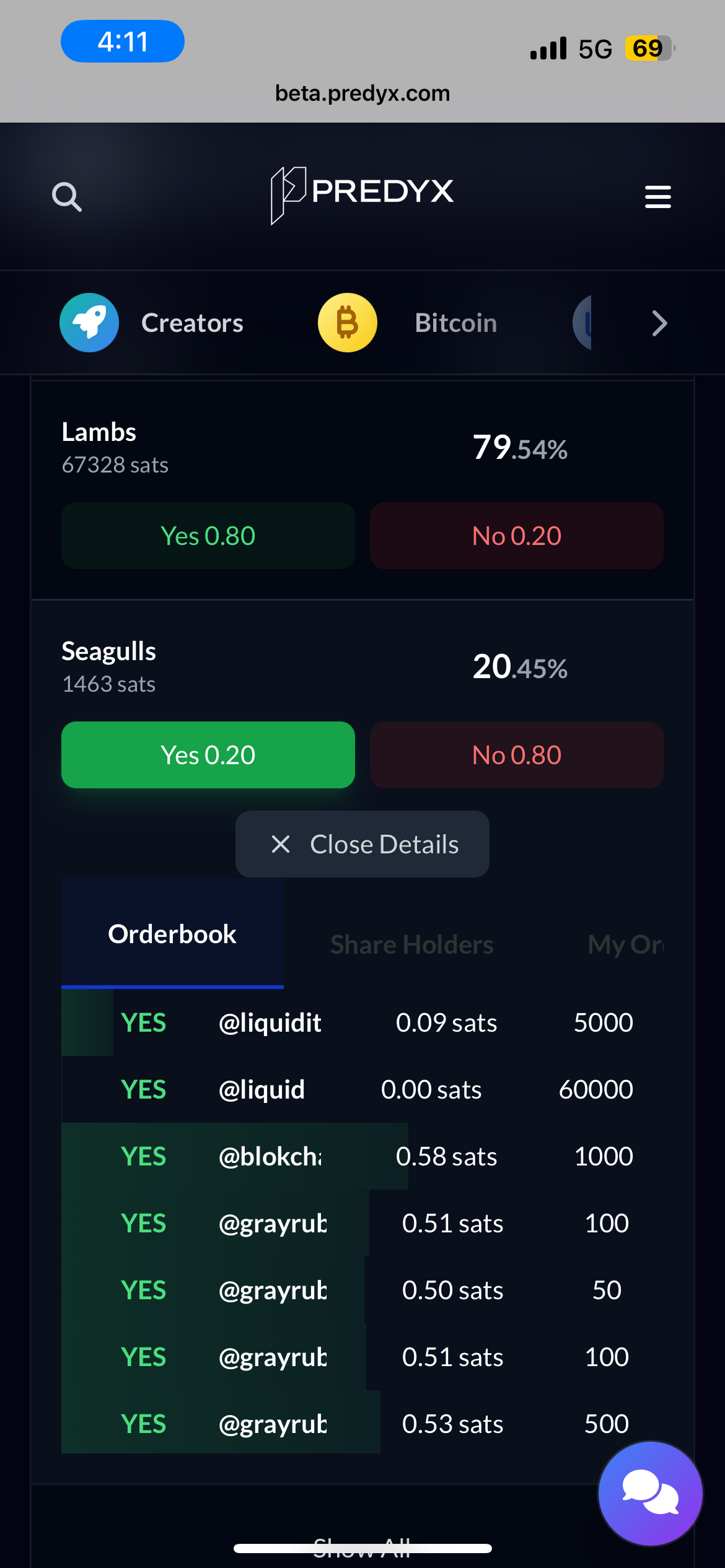Viewport: 725px width, 1568px height.
Task: Switch to the Share Holders tab
Action: (412, 944)
